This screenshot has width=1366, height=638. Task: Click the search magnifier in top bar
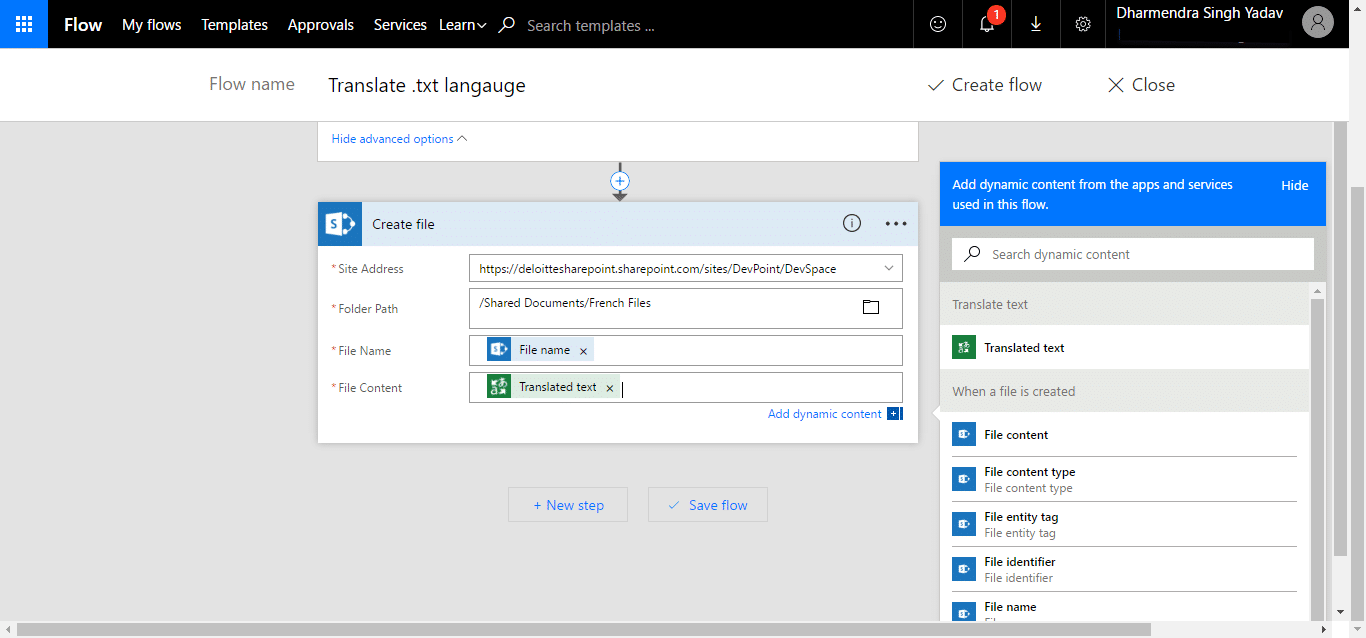coord(507,25)
